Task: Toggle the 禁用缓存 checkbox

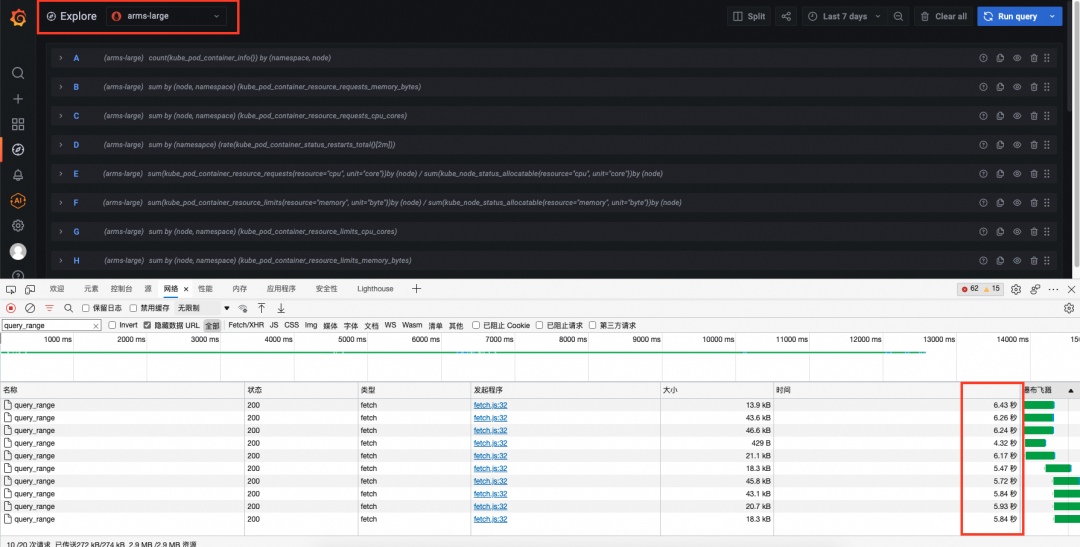Action: tap(134, 308)
